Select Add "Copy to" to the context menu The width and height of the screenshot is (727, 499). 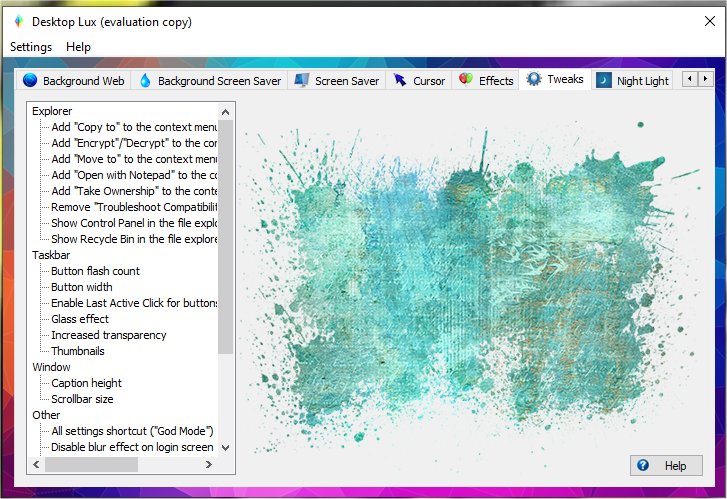(x=134, y=127)
